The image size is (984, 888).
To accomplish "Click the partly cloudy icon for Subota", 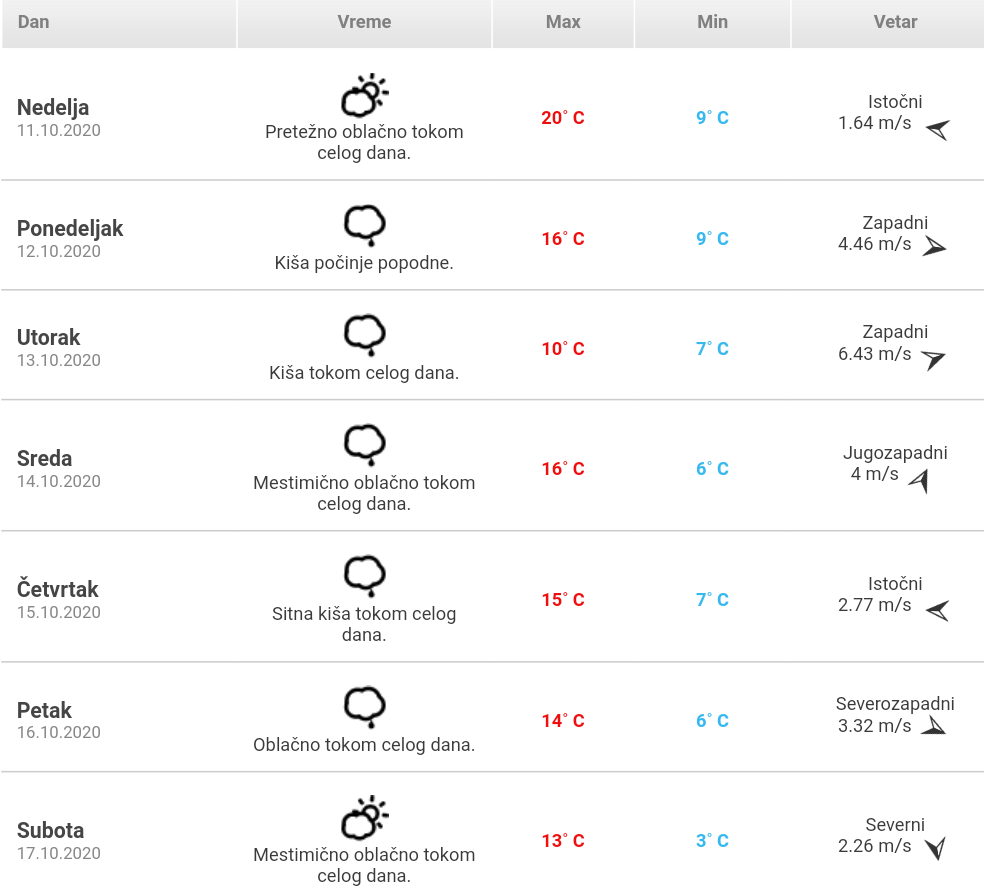I will pos(365,818).
